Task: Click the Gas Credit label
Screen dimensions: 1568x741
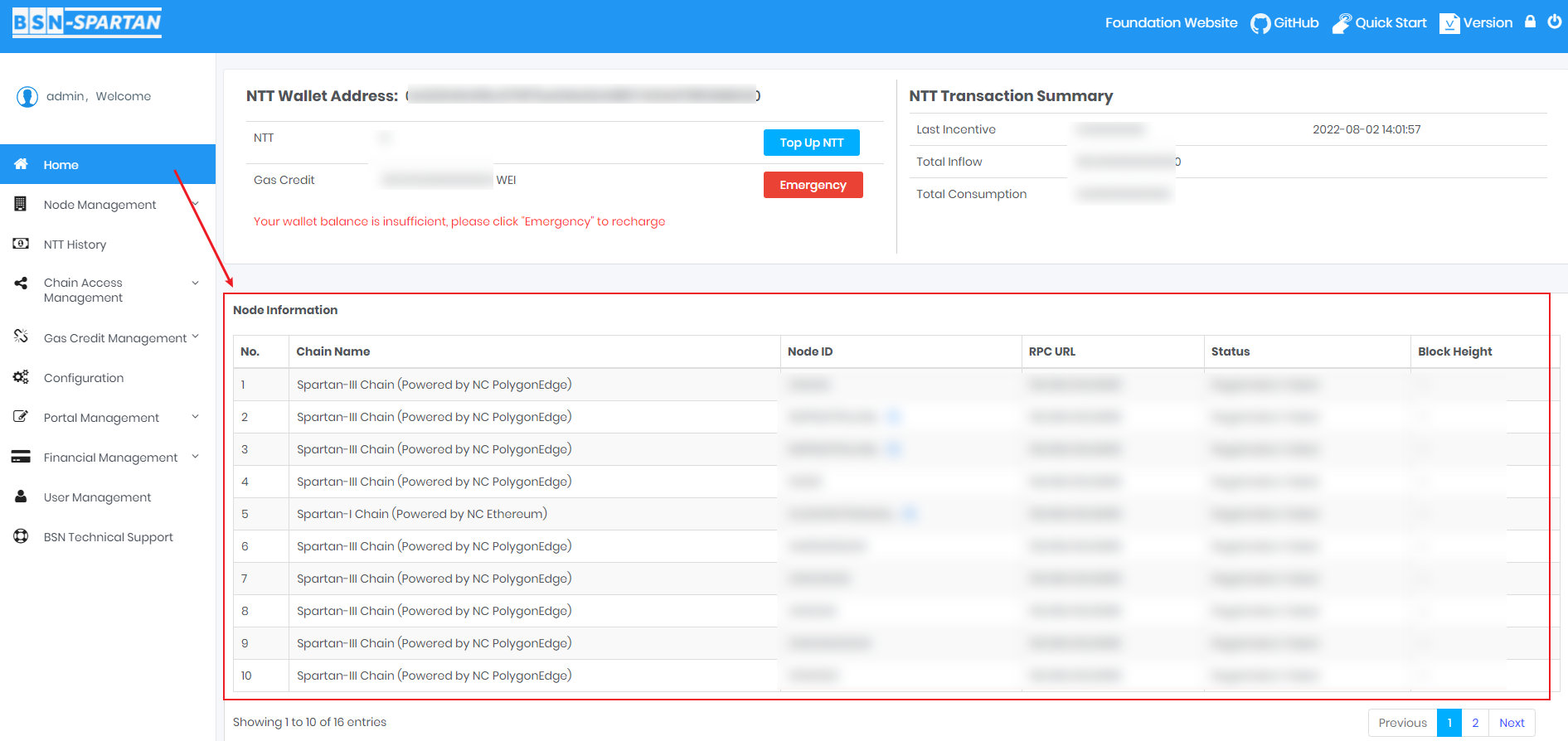Action: (284, 180)
